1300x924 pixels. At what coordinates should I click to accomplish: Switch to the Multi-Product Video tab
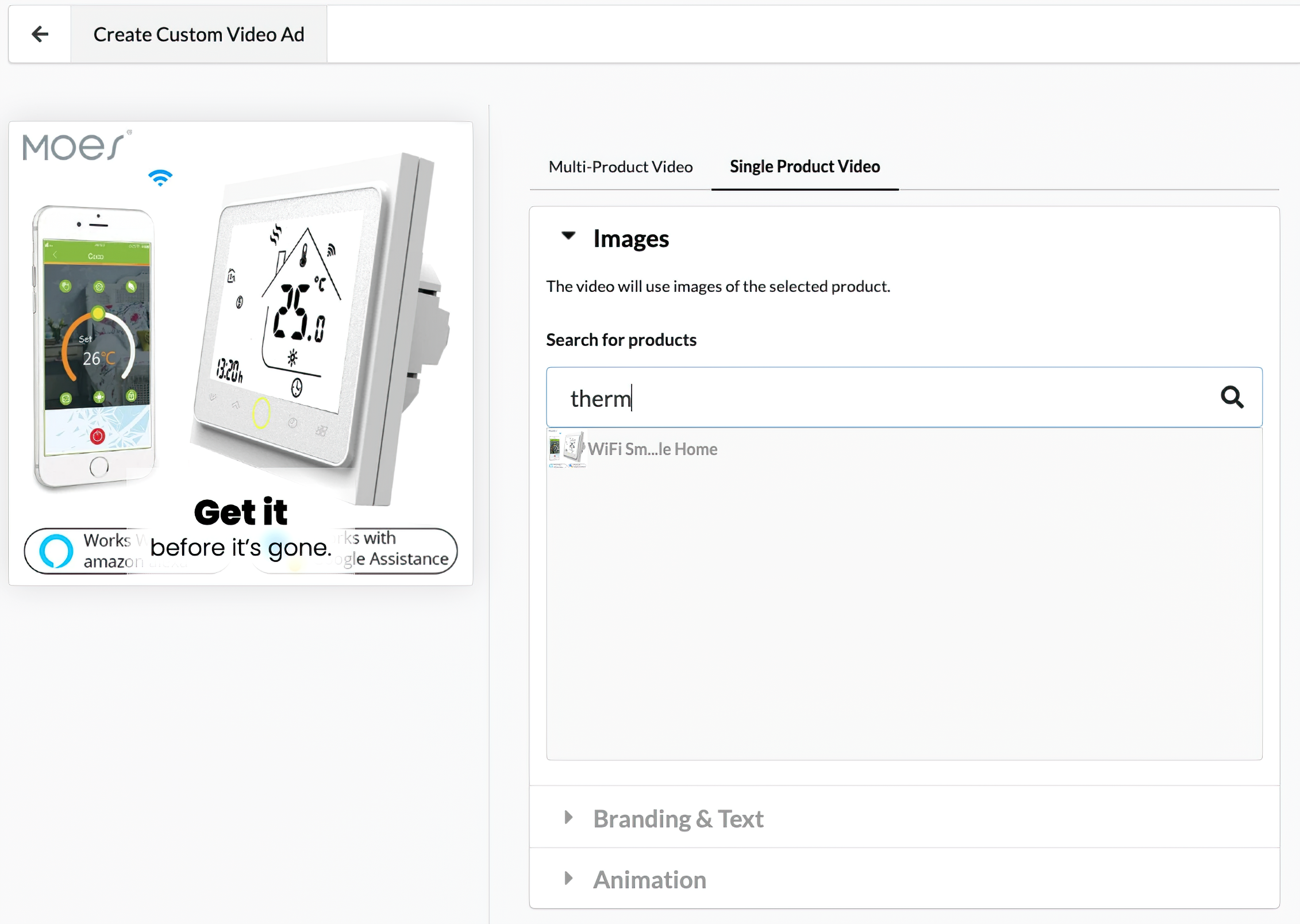tap(620, 167)
